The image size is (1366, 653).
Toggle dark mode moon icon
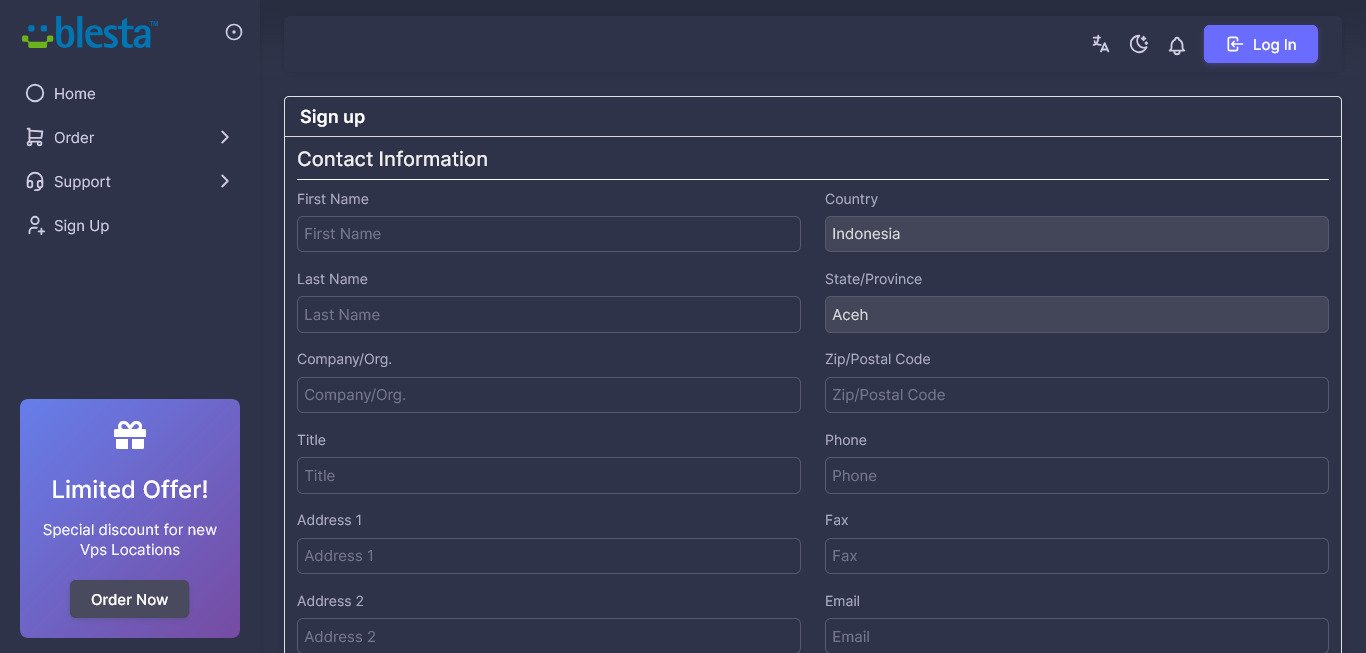coord(1138,44)
